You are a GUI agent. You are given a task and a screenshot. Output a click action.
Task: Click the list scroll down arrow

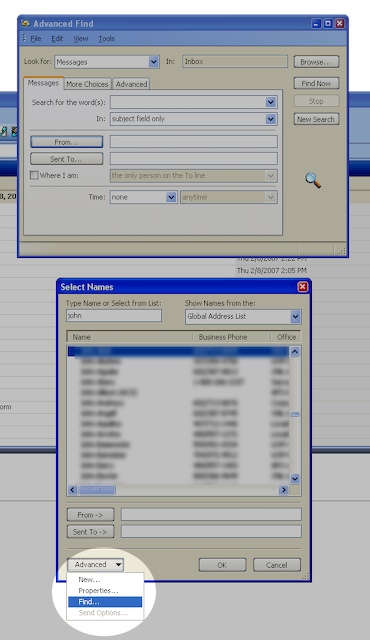click(x=295, y=478)
